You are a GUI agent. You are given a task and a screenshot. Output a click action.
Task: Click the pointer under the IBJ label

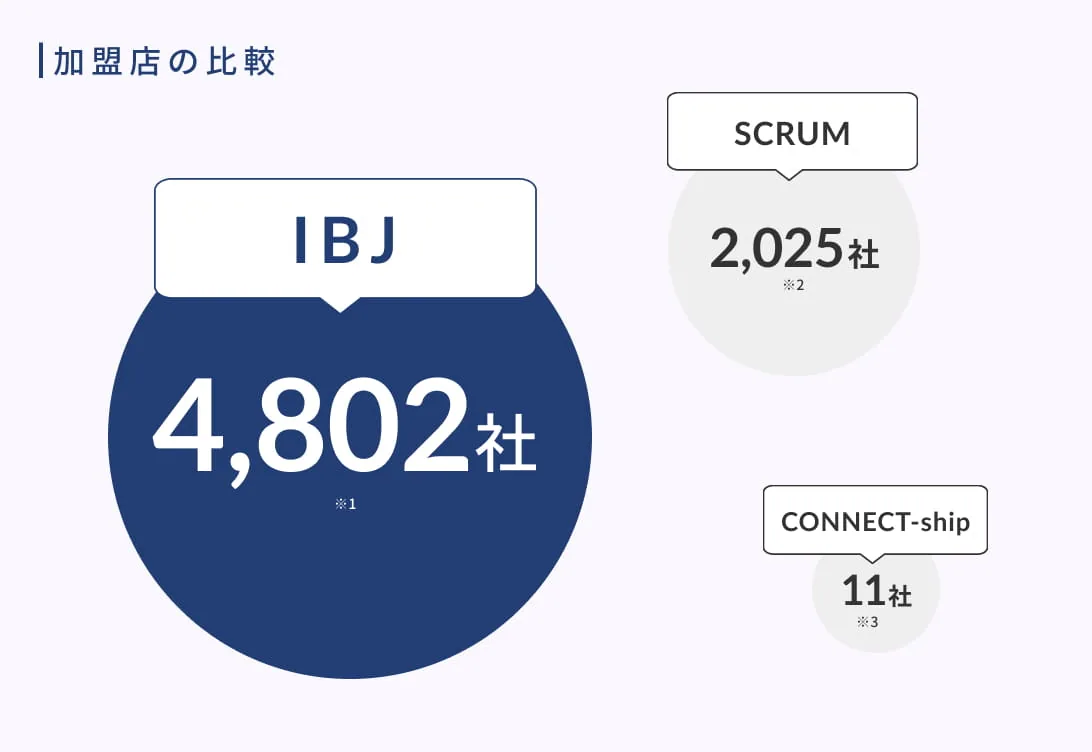340,305
